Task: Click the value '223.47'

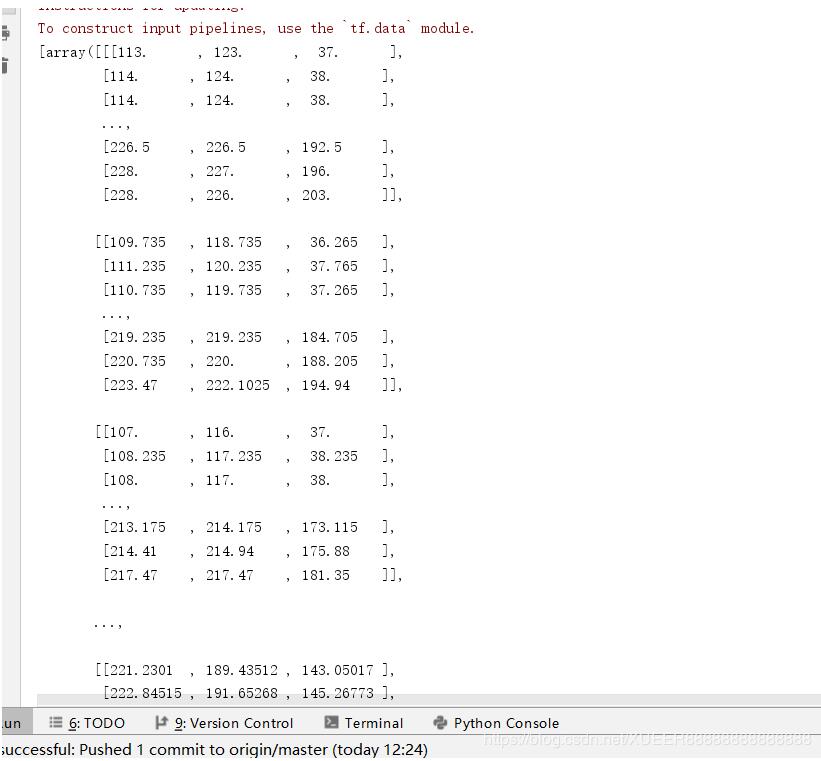Action: tap(134, 385)
